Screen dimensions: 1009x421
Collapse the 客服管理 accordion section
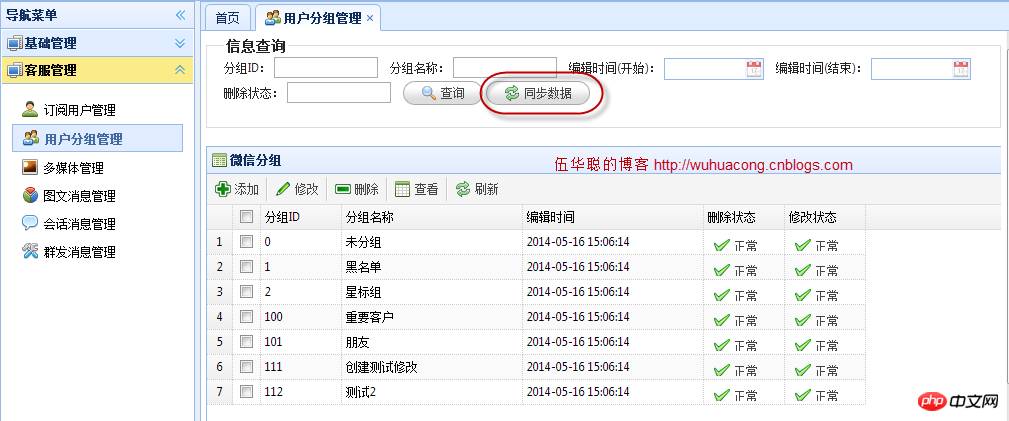(180, 70)
